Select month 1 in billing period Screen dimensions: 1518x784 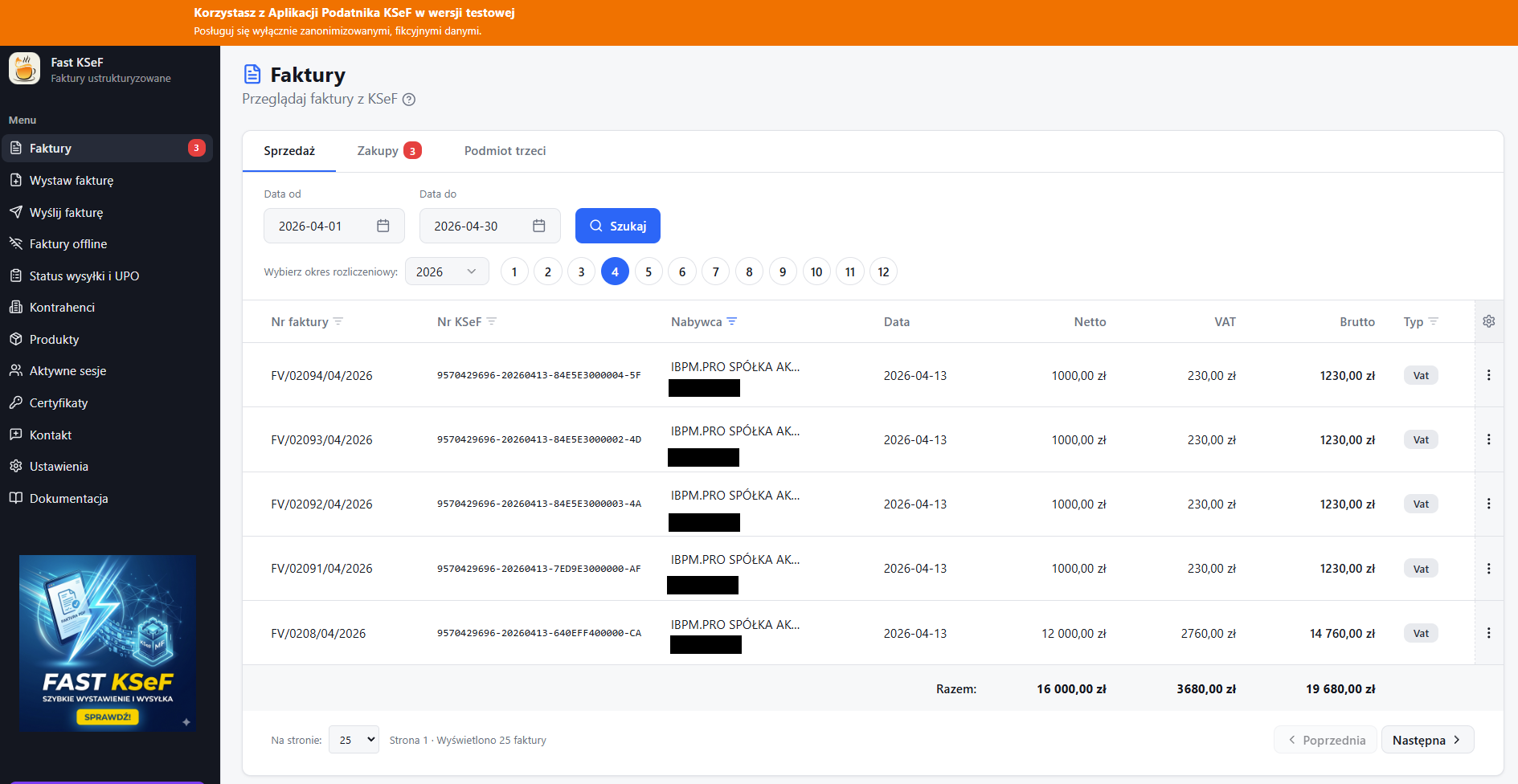tap(514, 272)
